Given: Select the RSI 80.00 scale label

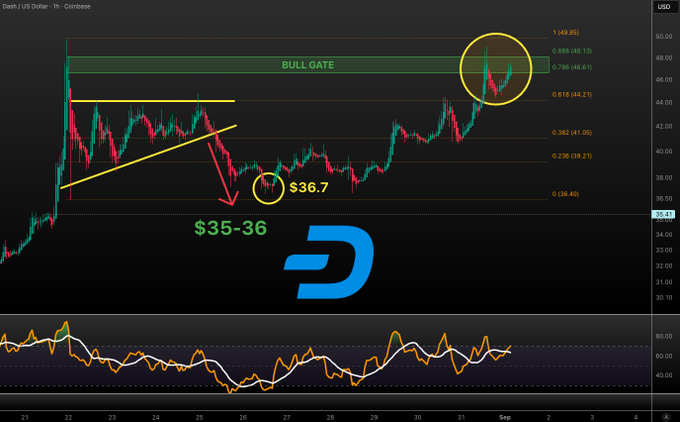Looking at the screenshot, I should point(664,336).
